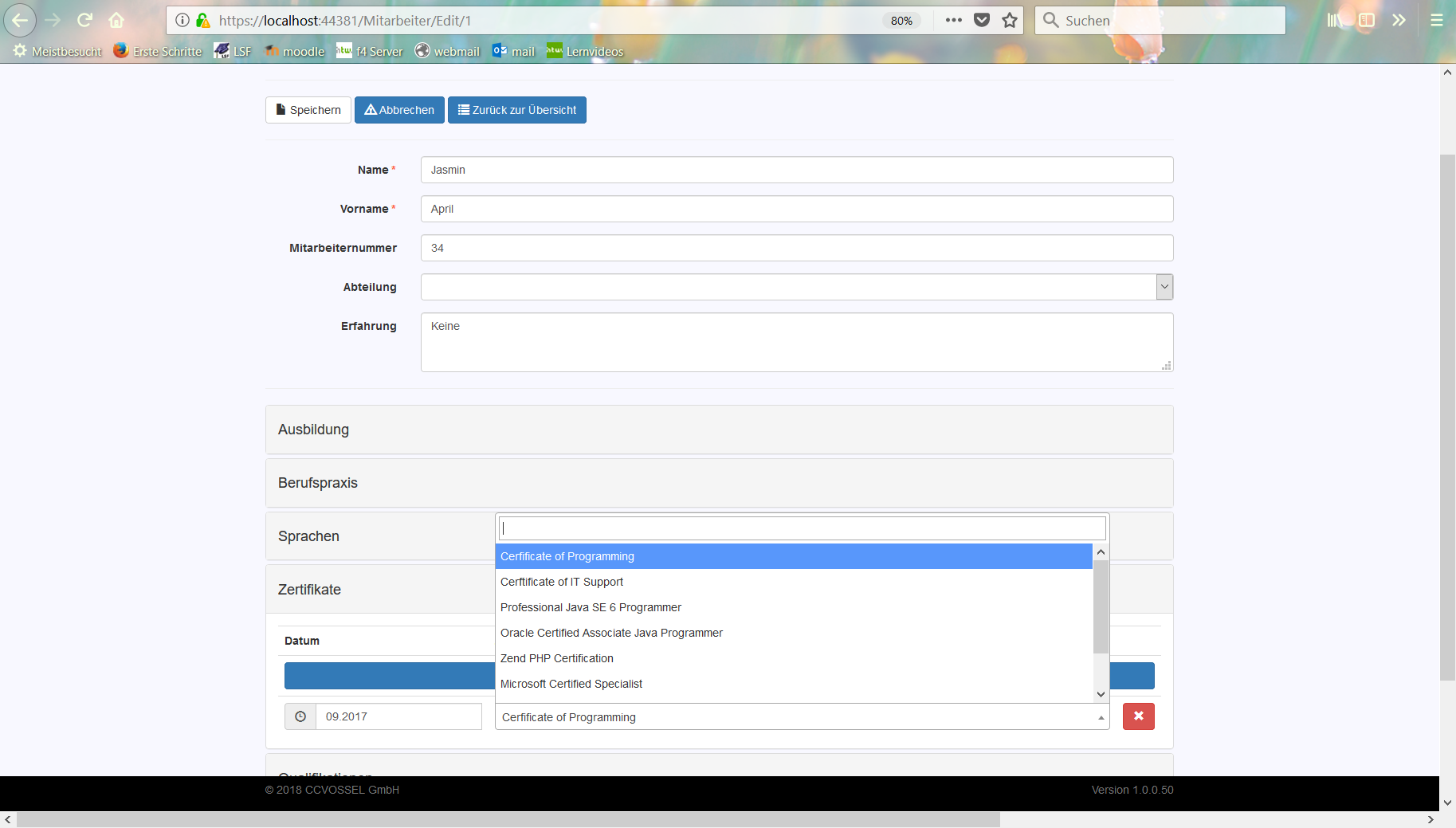Viewport: 1456px width, 828px height.
Task: Click the Abbrechen button
Action: [399, 110]
